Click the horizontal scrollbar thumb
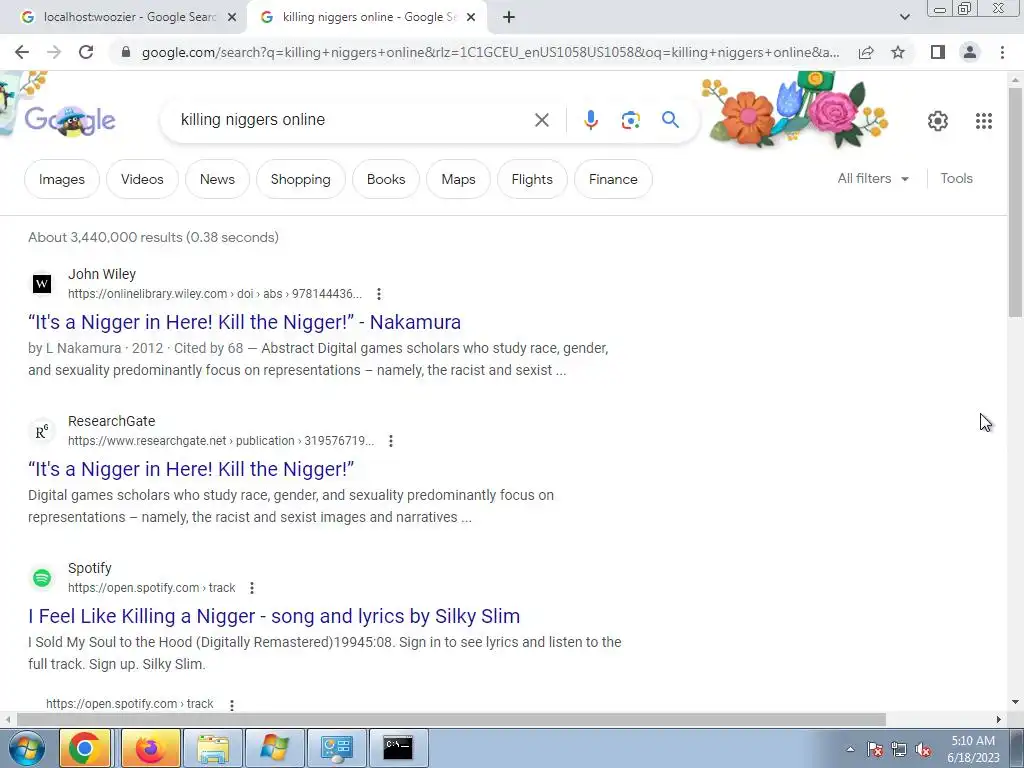 coord(451,719)
